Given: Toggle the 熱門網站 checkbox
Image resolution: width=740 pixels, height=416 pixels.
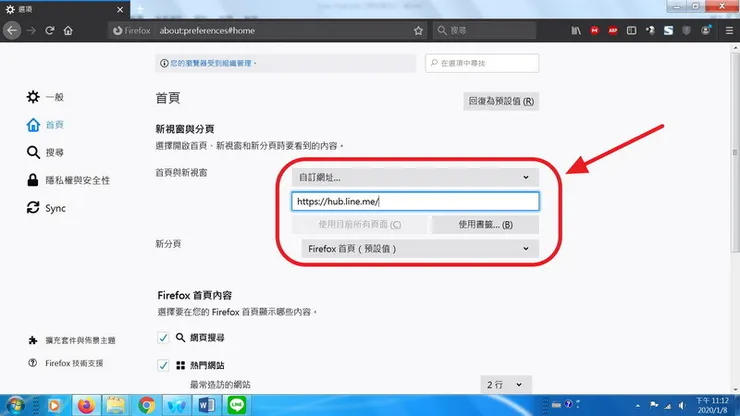Looking at the screenshot, I should click(163, 365).
